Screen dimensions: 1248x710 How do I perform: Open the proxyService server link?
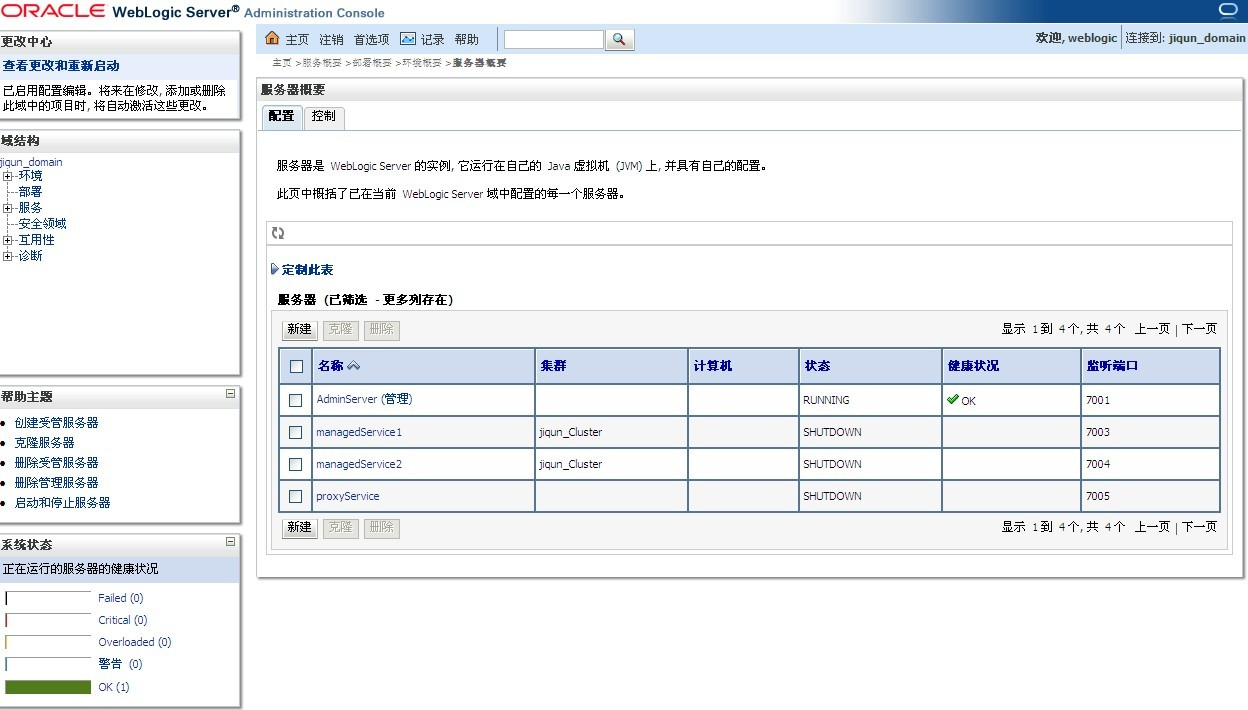(348, 496)
